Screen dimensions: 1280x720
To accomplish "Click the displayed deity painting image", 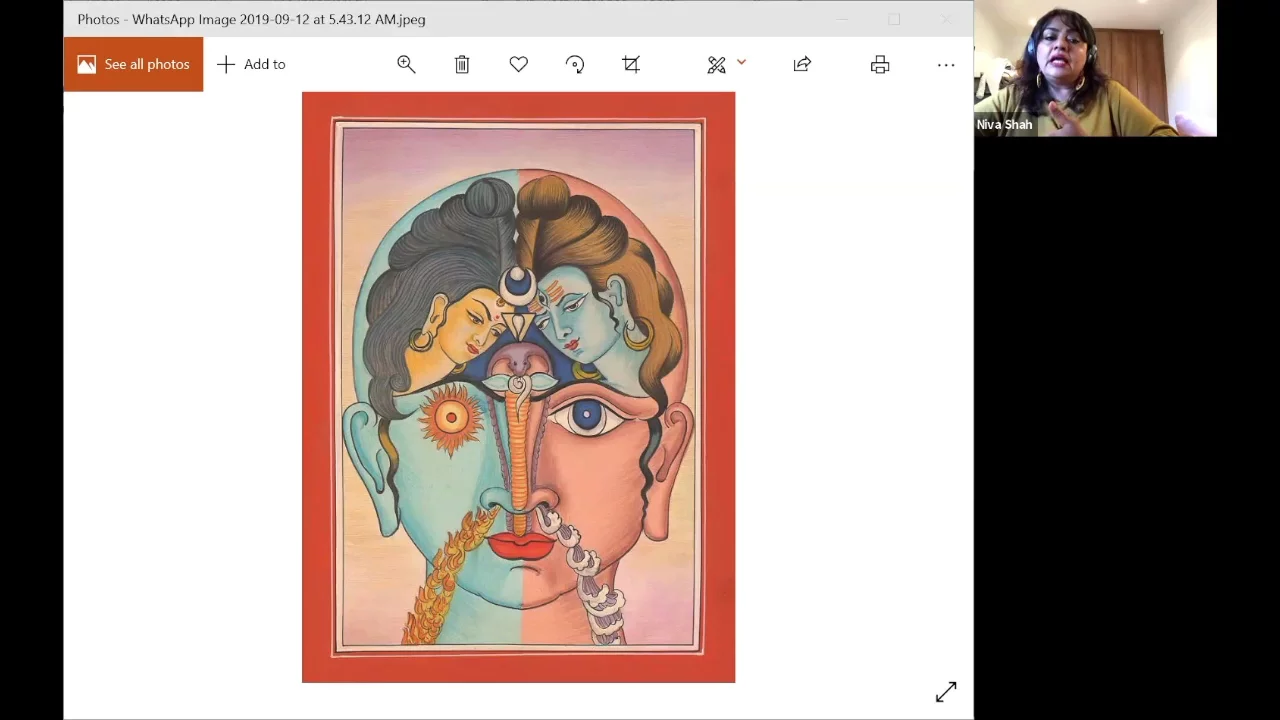I will (x=518, y=387).
